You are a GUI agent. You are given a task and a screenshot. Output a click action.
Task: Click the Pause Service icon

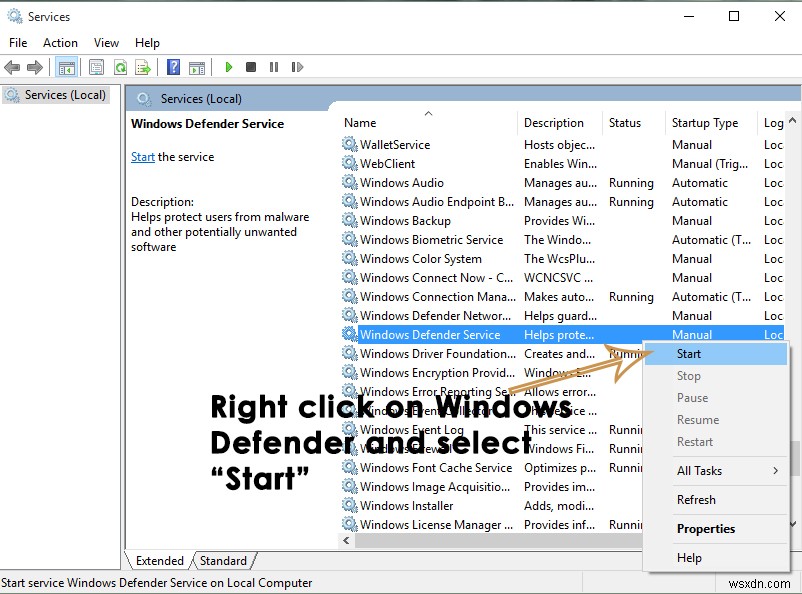coord(275,67)
